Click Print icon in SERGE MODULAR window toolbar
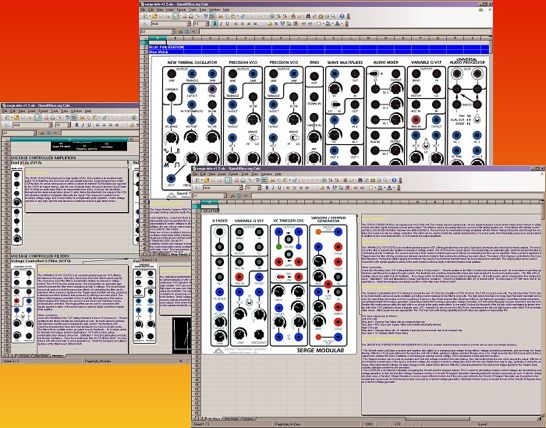This screenshot has height=428, width=546. tap(243, 180)
